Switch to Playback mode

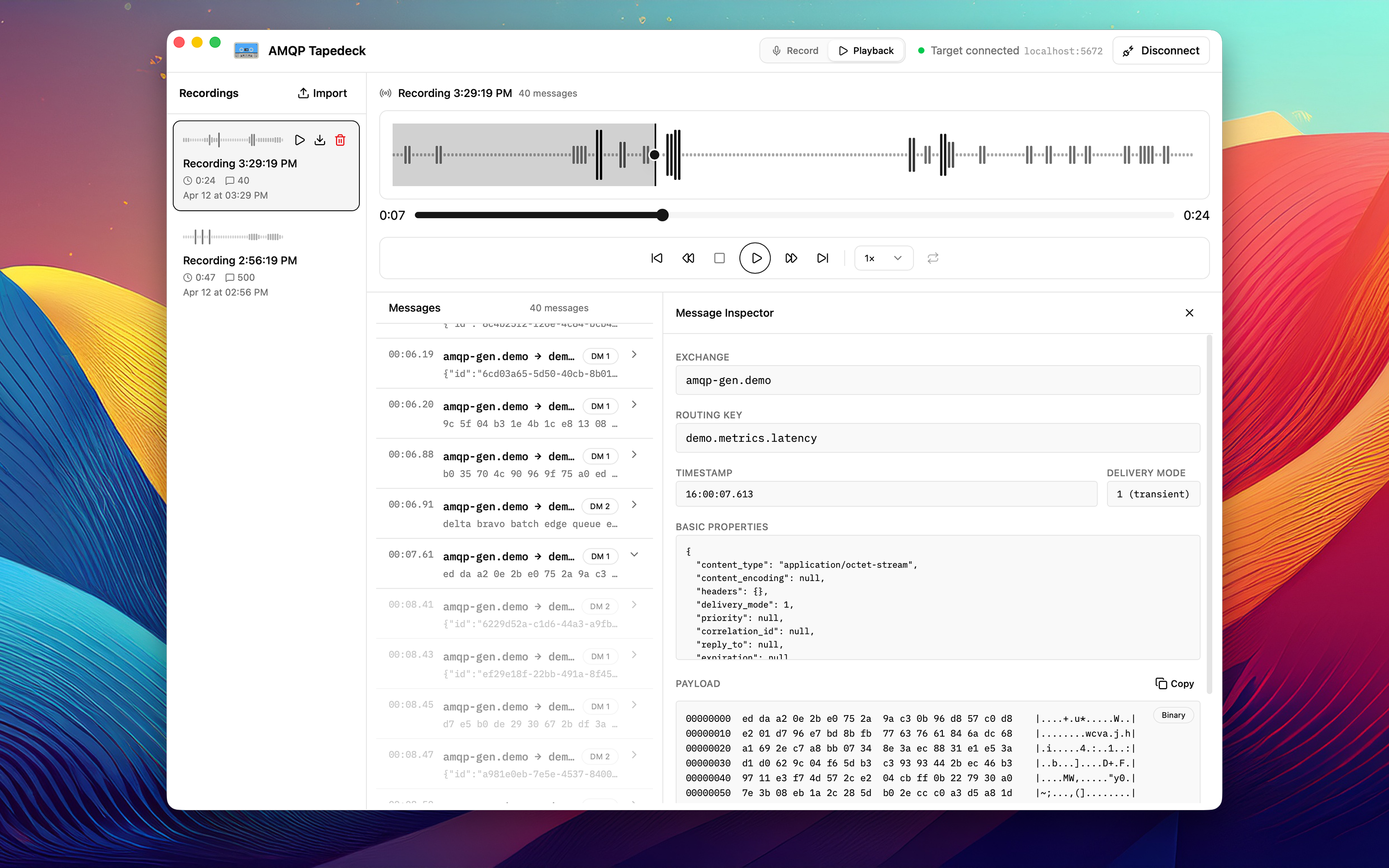point(866,50)
